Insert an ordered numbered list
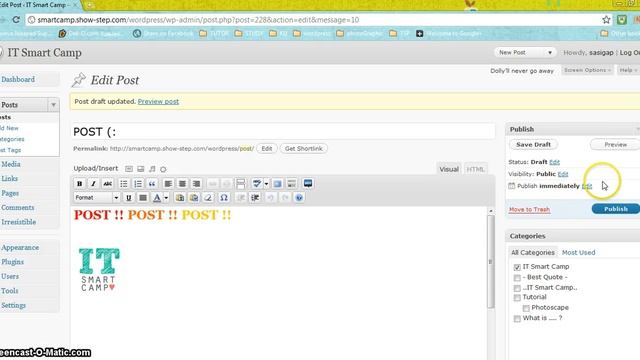Viewport: 640px width, 360px height. coord(138,184)
